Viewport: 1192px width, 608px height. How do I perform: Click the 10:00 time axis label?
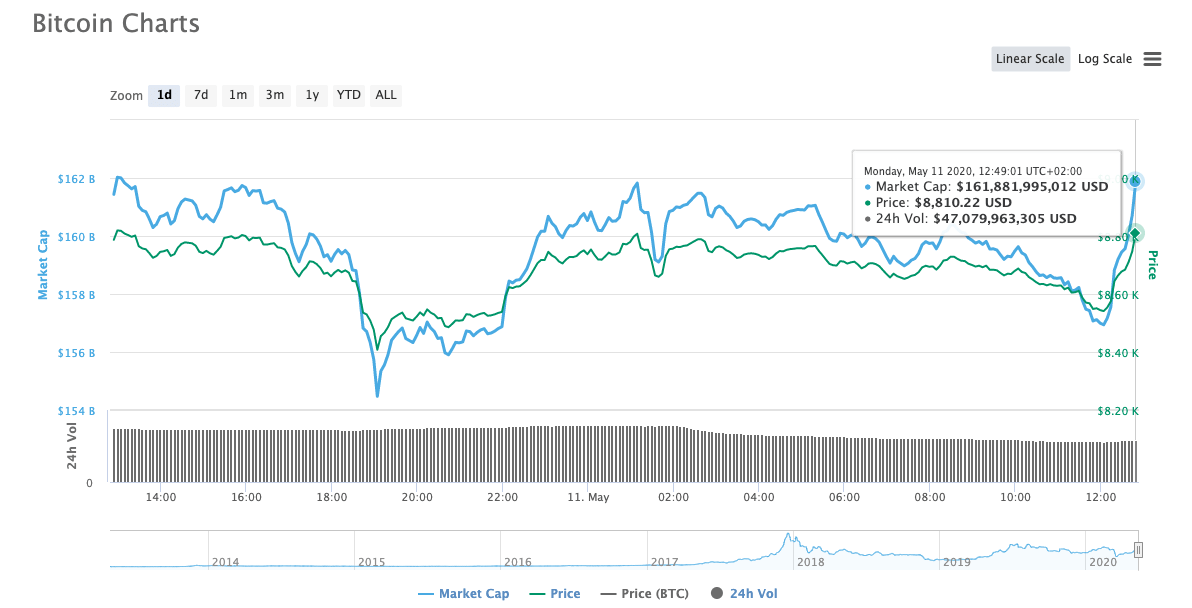1016,497
